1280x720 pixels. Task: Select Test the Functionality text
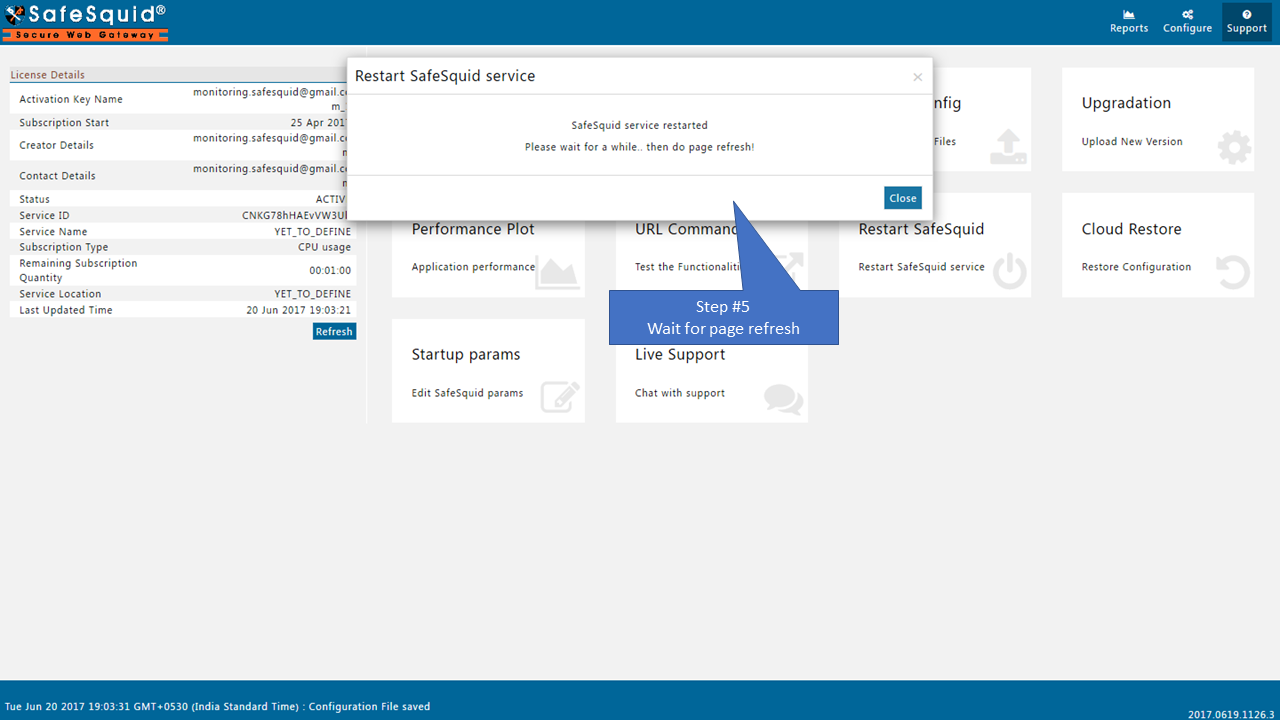690,267
